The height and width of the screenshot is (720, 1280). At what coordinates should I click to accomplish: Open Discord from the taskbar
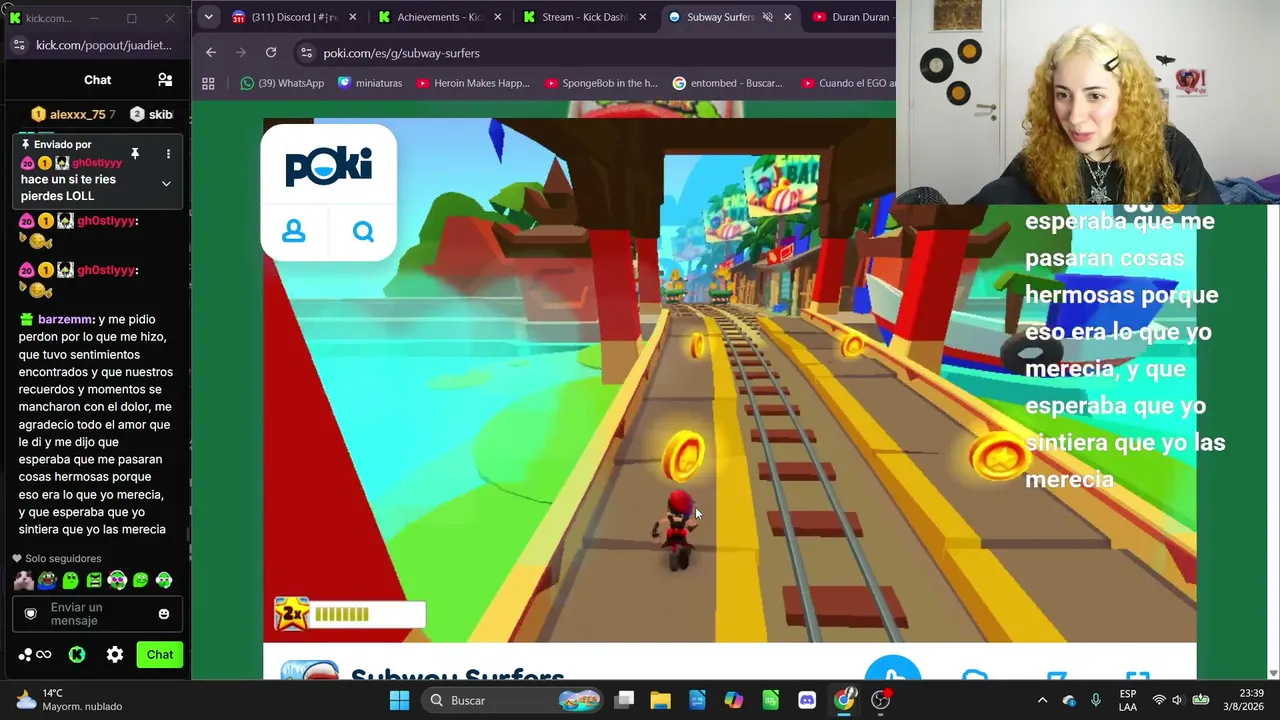pos(807,700)
